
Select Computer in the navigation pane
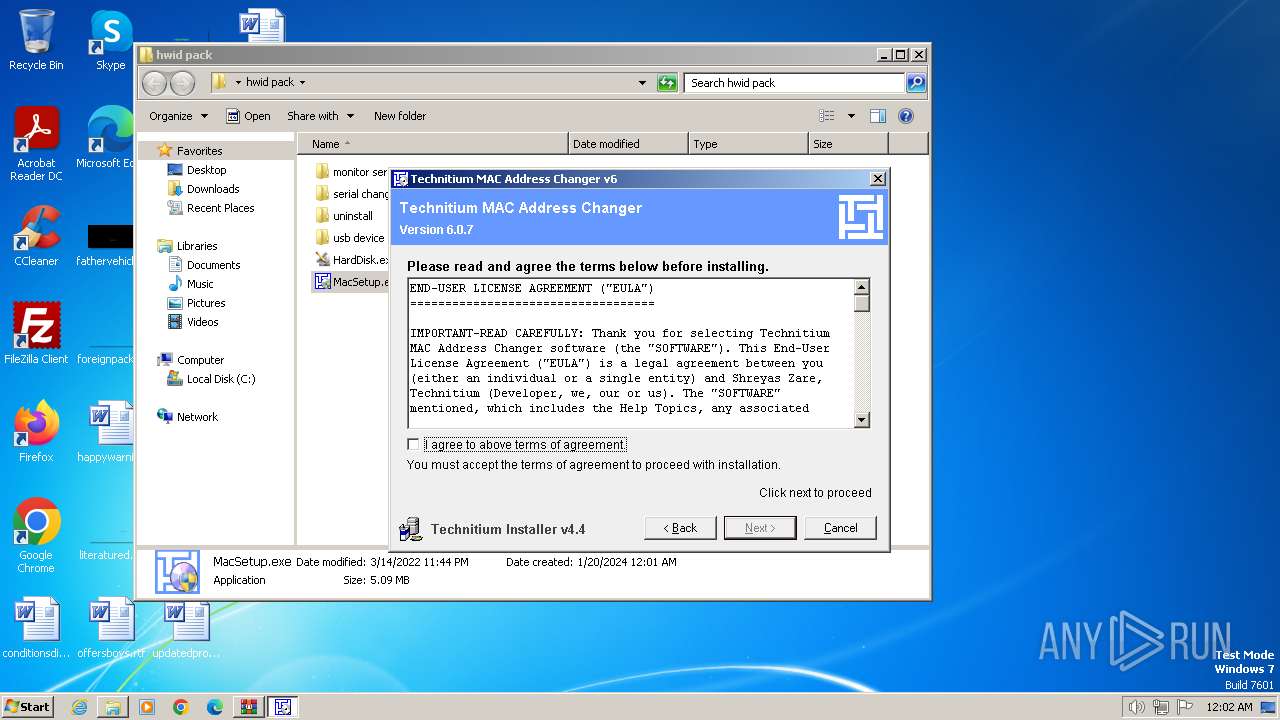coord(200,360)
